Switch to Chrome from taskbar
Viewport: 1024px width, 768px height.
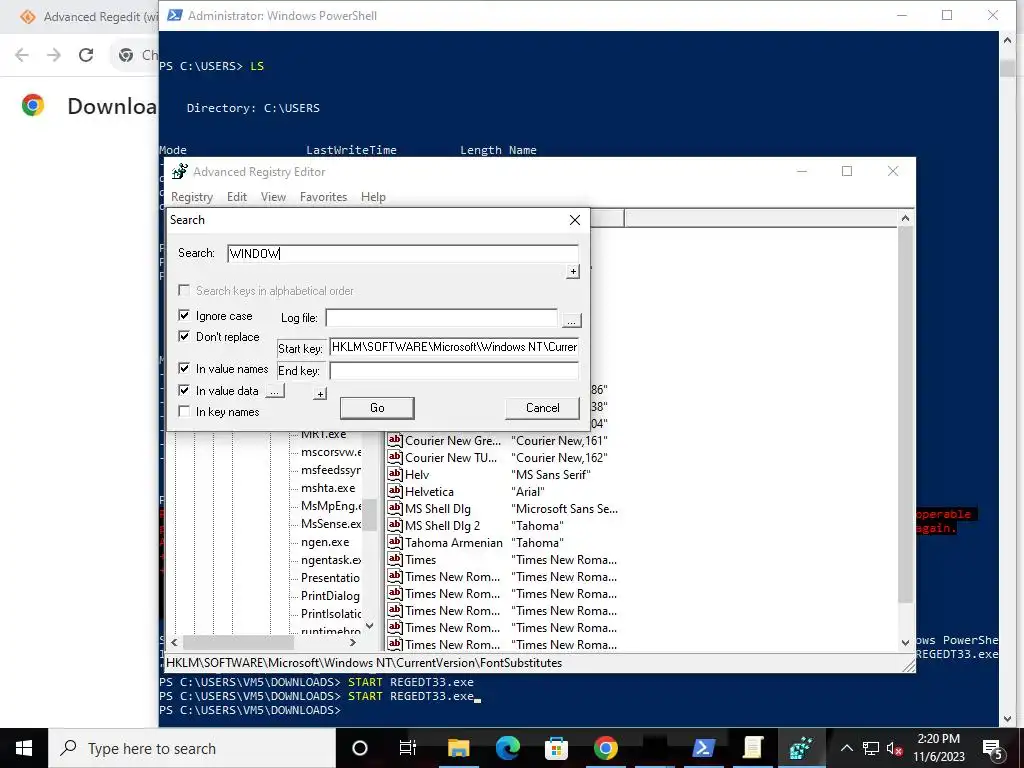(x=605, y=748)
